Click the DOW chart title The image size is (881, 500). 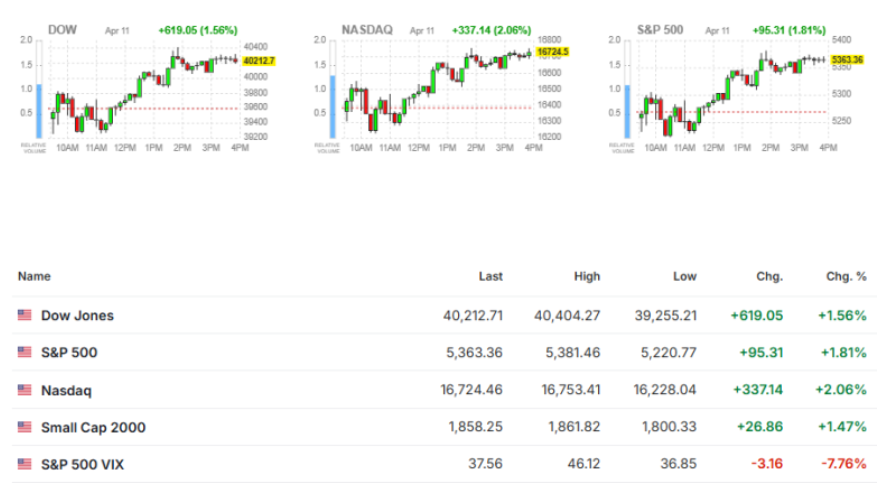coord(62,30)
